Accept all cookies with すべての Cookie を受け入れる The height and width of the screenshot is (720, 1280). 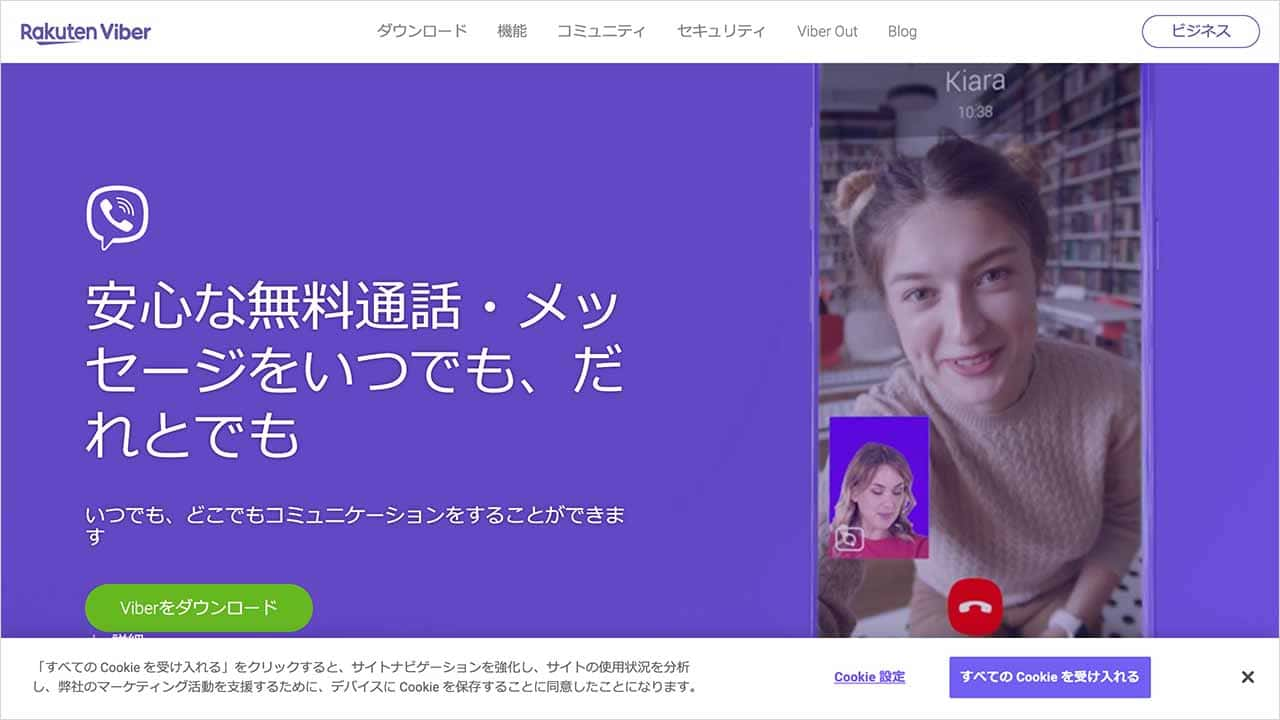tap(1050, 677)
